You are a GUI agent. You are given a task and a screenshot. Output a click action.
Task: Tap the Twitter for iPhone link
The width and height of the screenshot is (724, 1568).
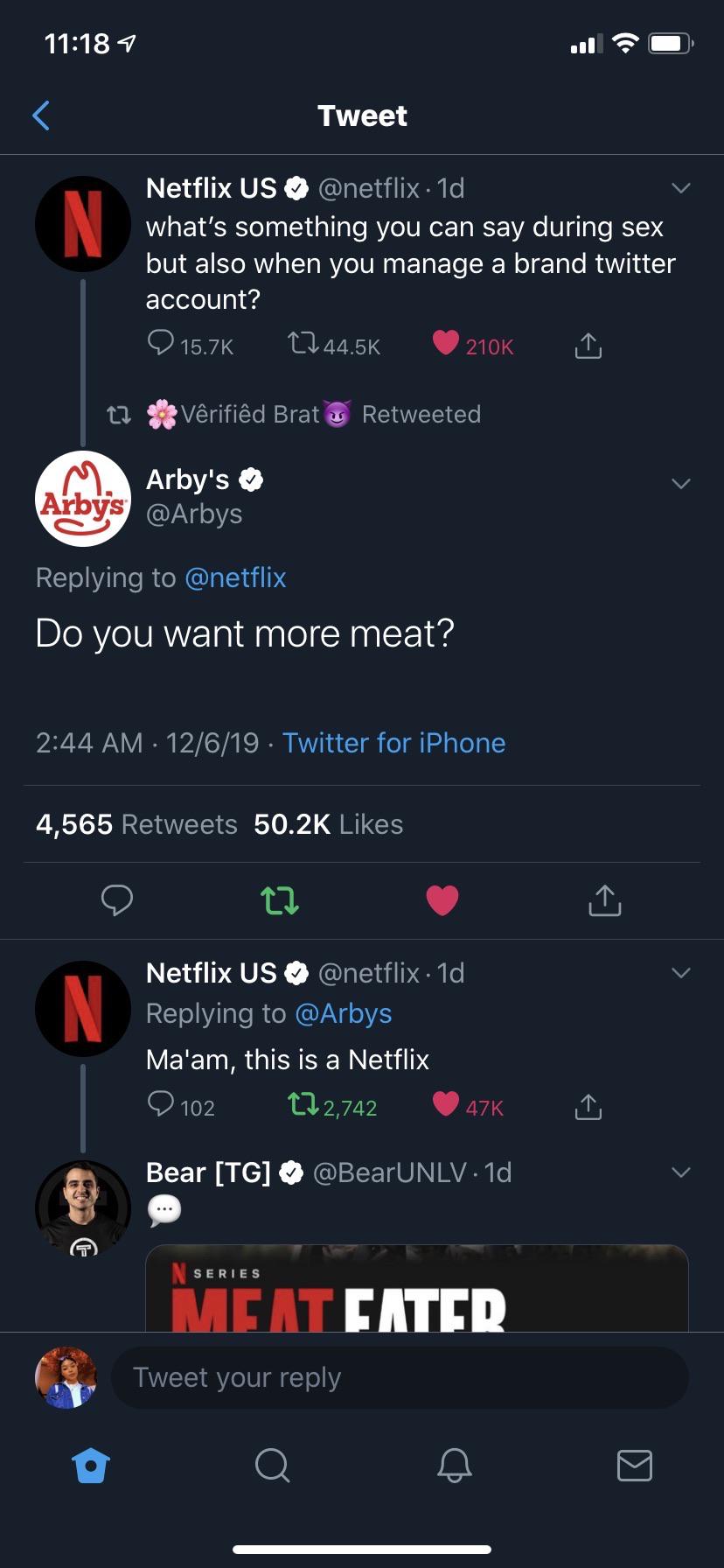click(x=393, y=743)
